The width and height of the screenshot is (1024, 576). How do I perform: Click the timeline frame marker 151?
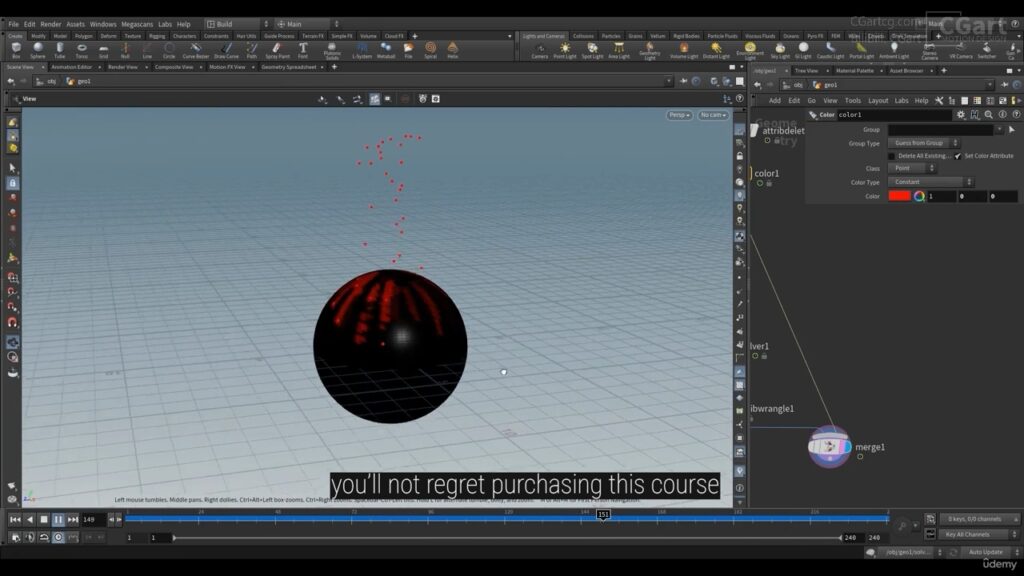[x=603, y=515]
